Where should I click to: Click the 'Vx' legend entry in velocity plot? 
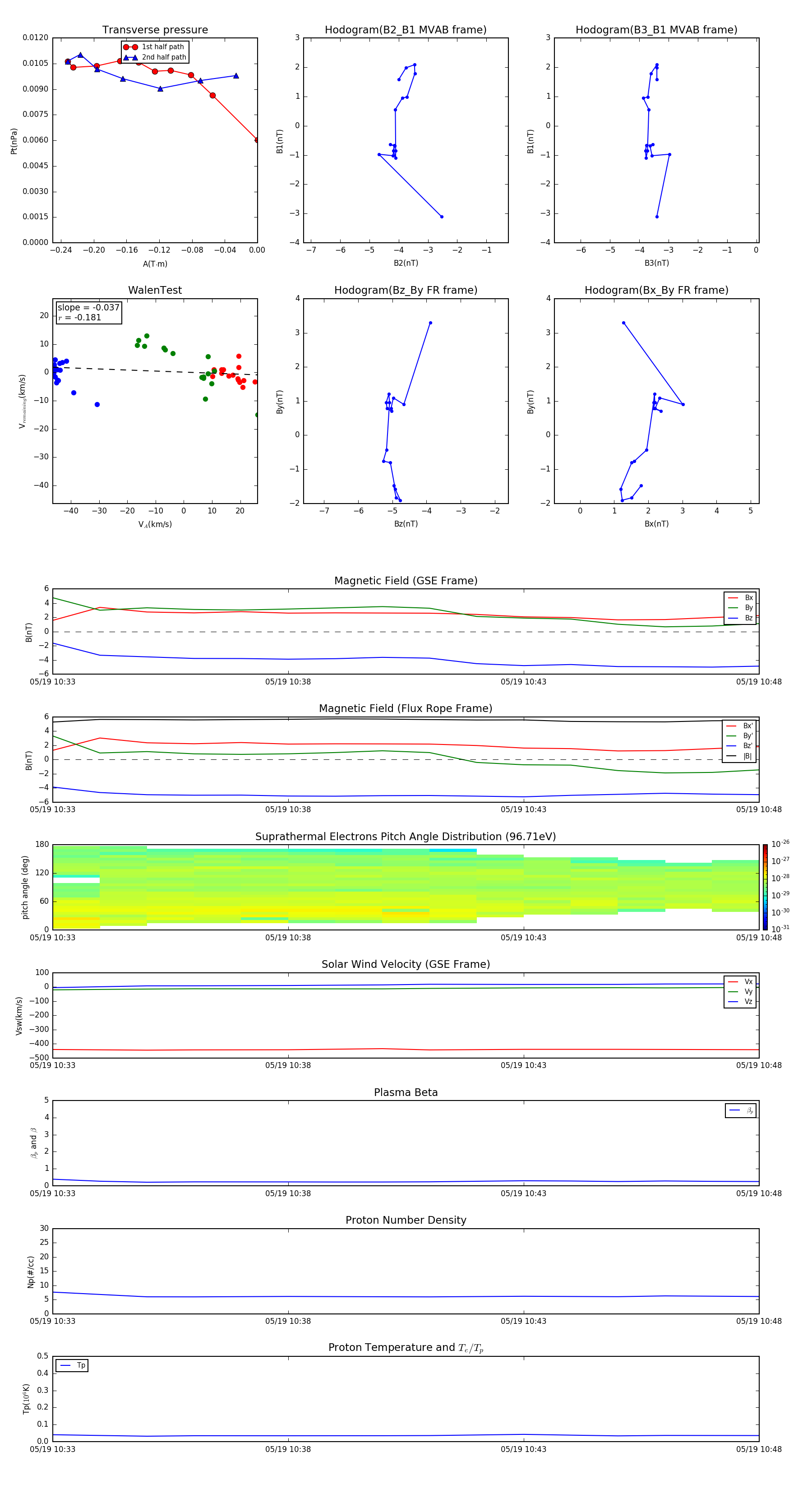coord(740,982)
